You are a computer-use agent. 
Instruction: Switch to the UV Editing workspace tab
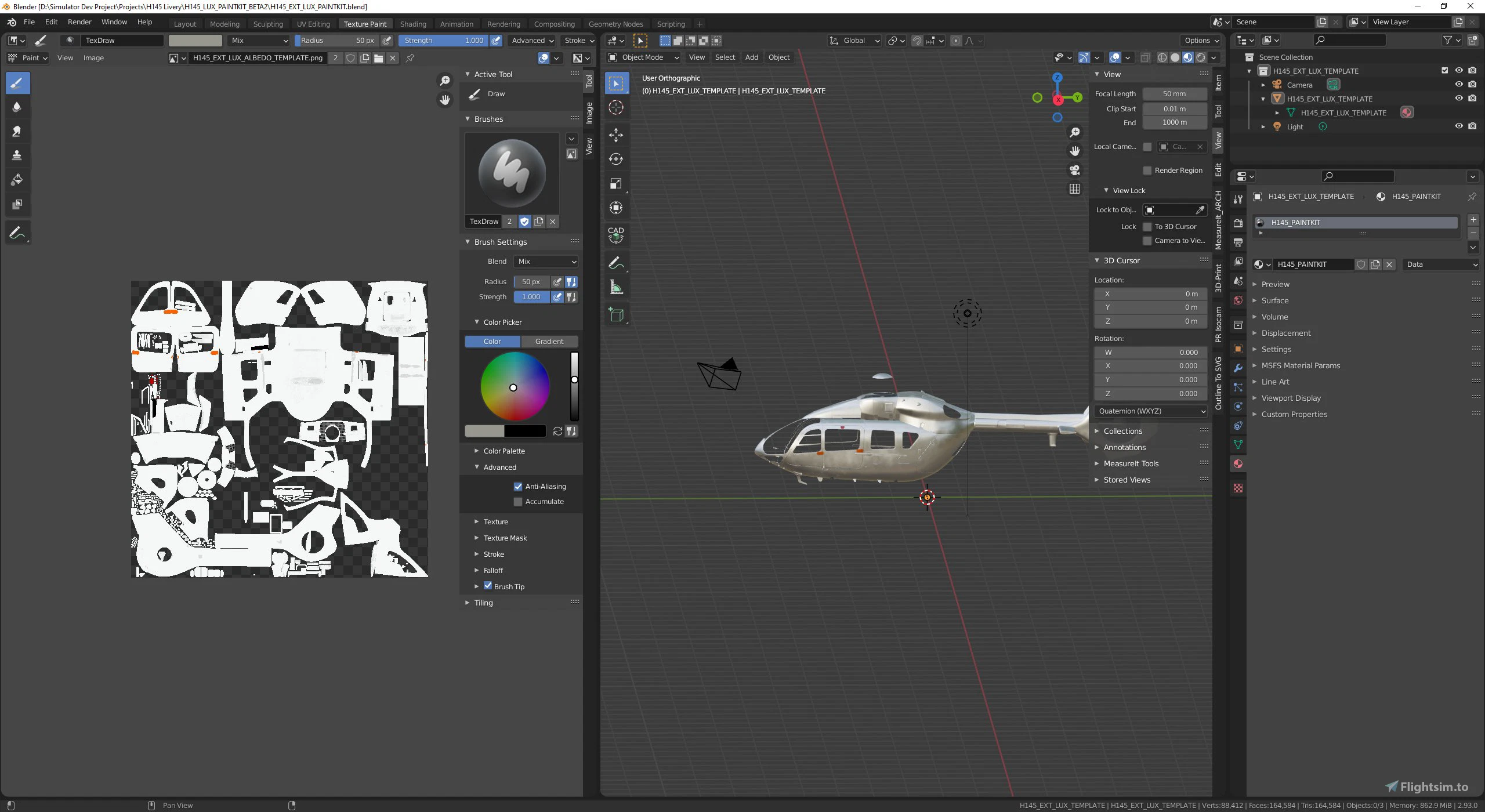point(313,24)
